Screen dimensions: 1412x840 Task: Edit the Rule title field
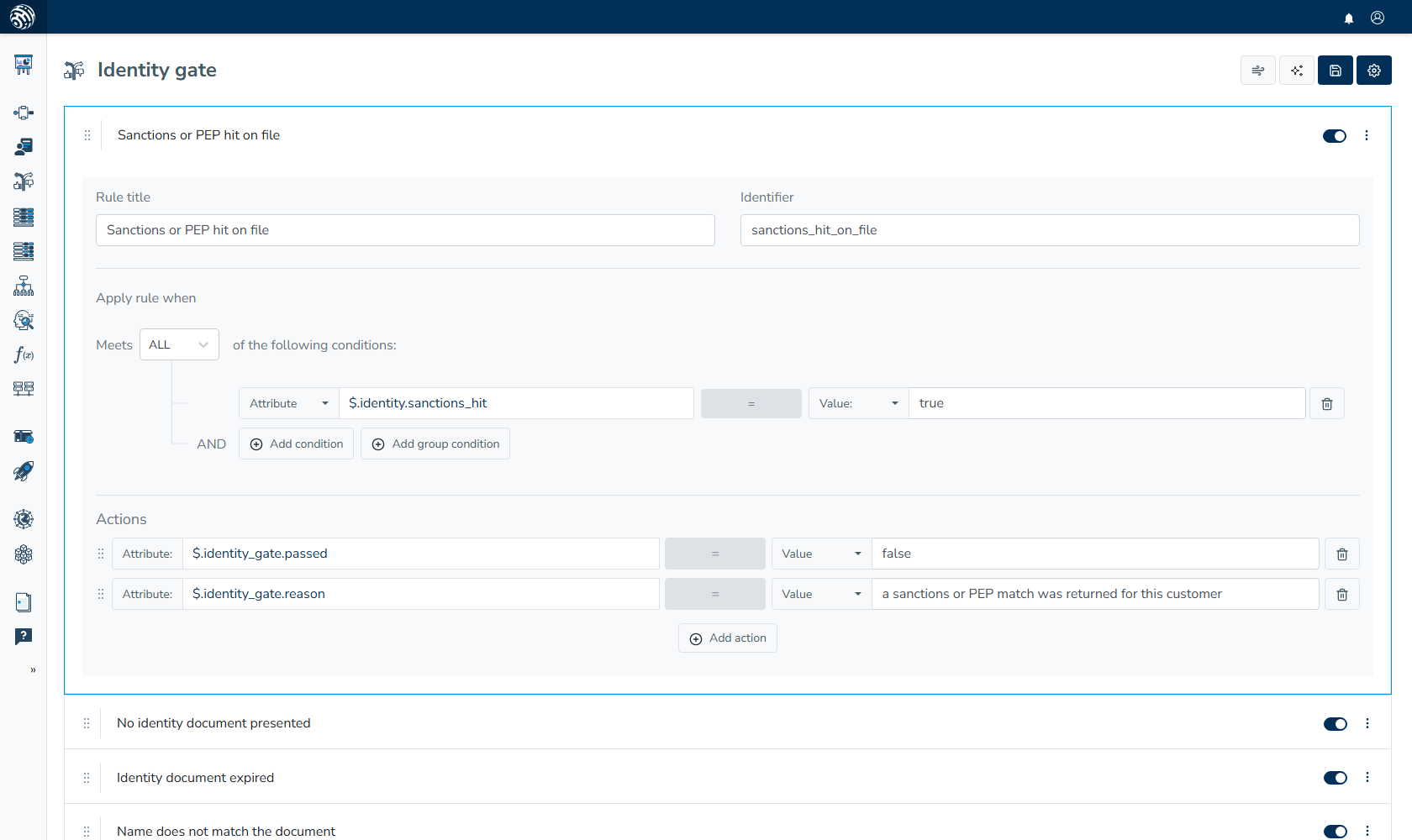pos(405,230)
